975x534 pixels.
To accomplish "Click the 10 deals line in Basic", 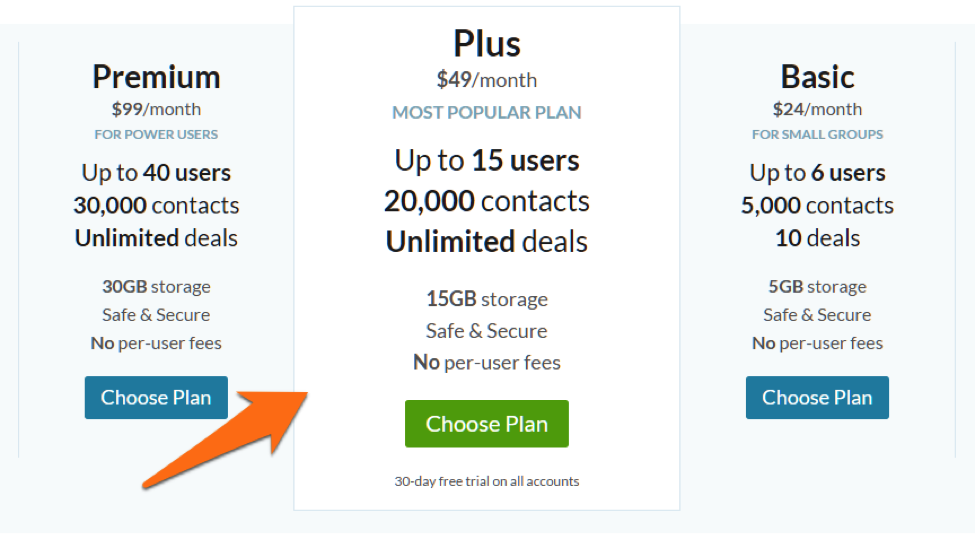I will 817,238.
